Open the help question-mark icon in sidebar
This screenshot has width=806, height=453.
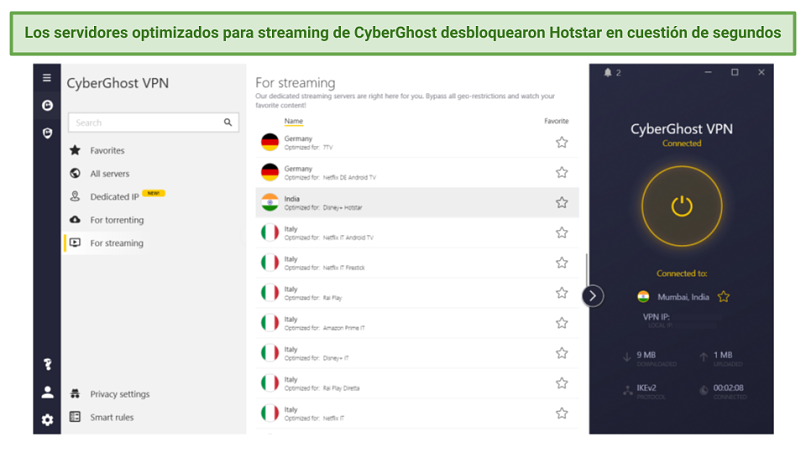tap(47, 365)
